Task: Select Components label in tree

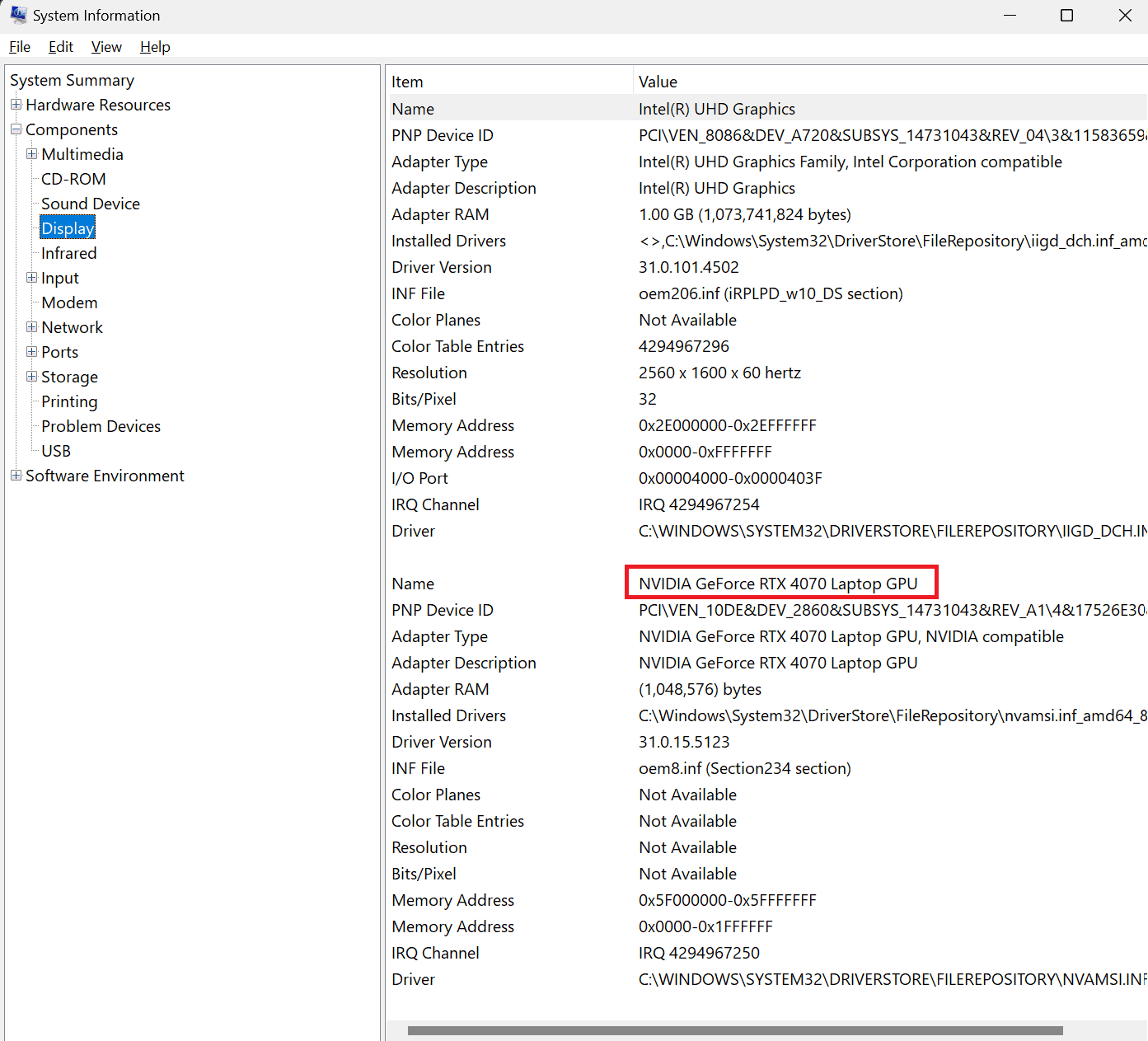Action: (72, 129)
